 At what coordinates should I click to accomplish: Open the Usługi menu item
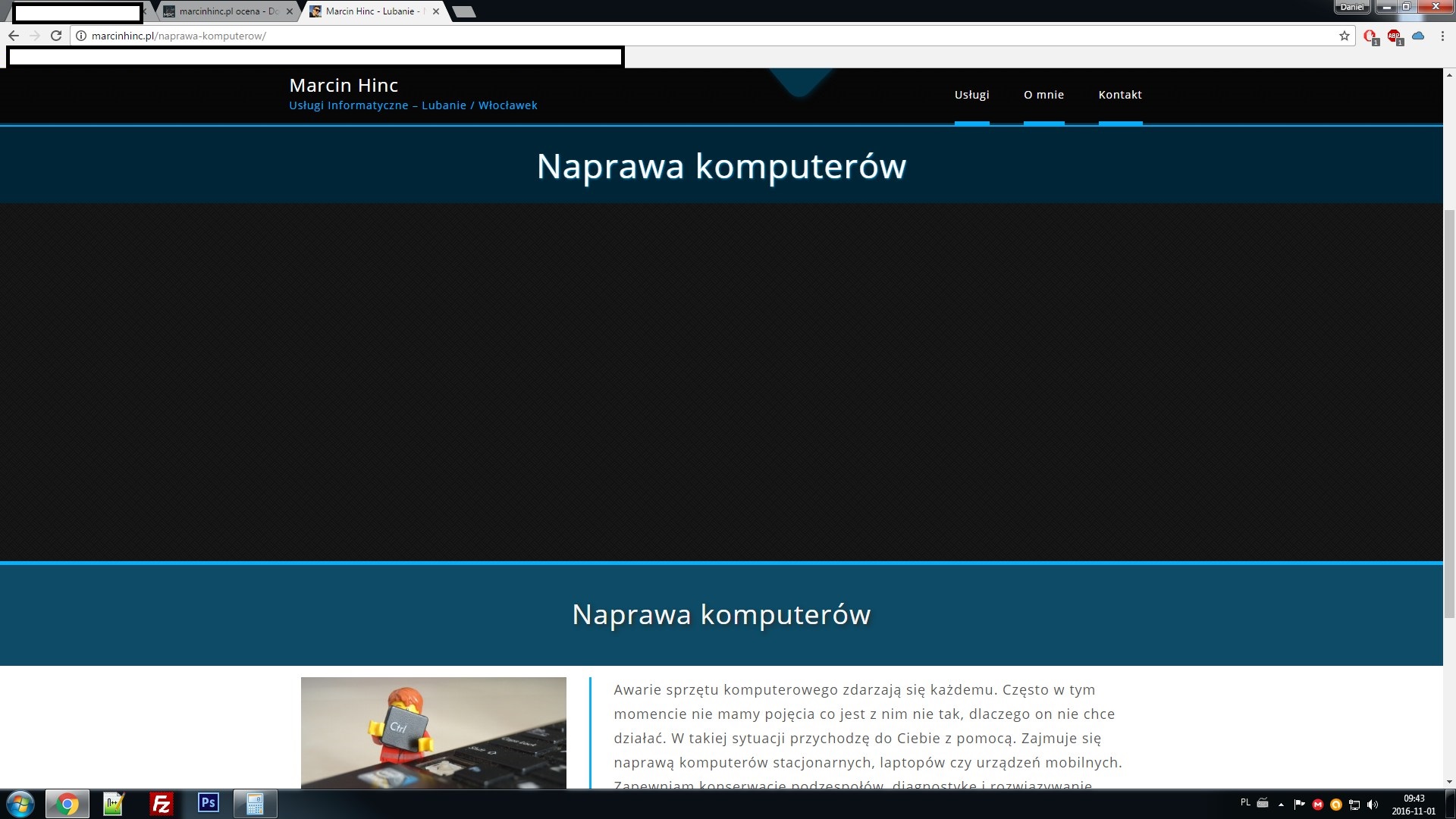pyautogui.click(x=972, y=95)
